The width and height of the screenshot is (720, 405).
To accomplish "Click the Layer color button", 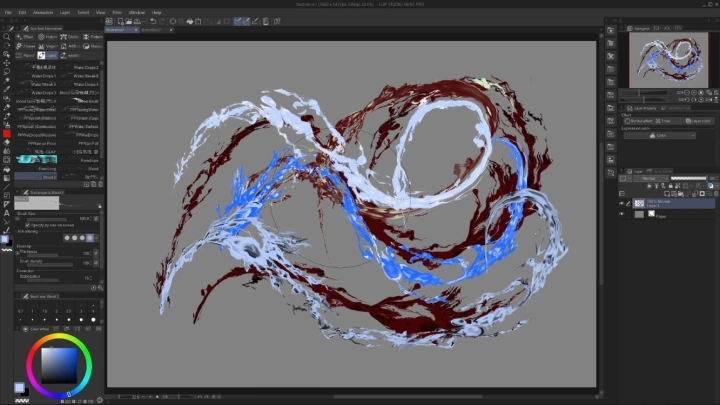I will (x=698, y=120).
